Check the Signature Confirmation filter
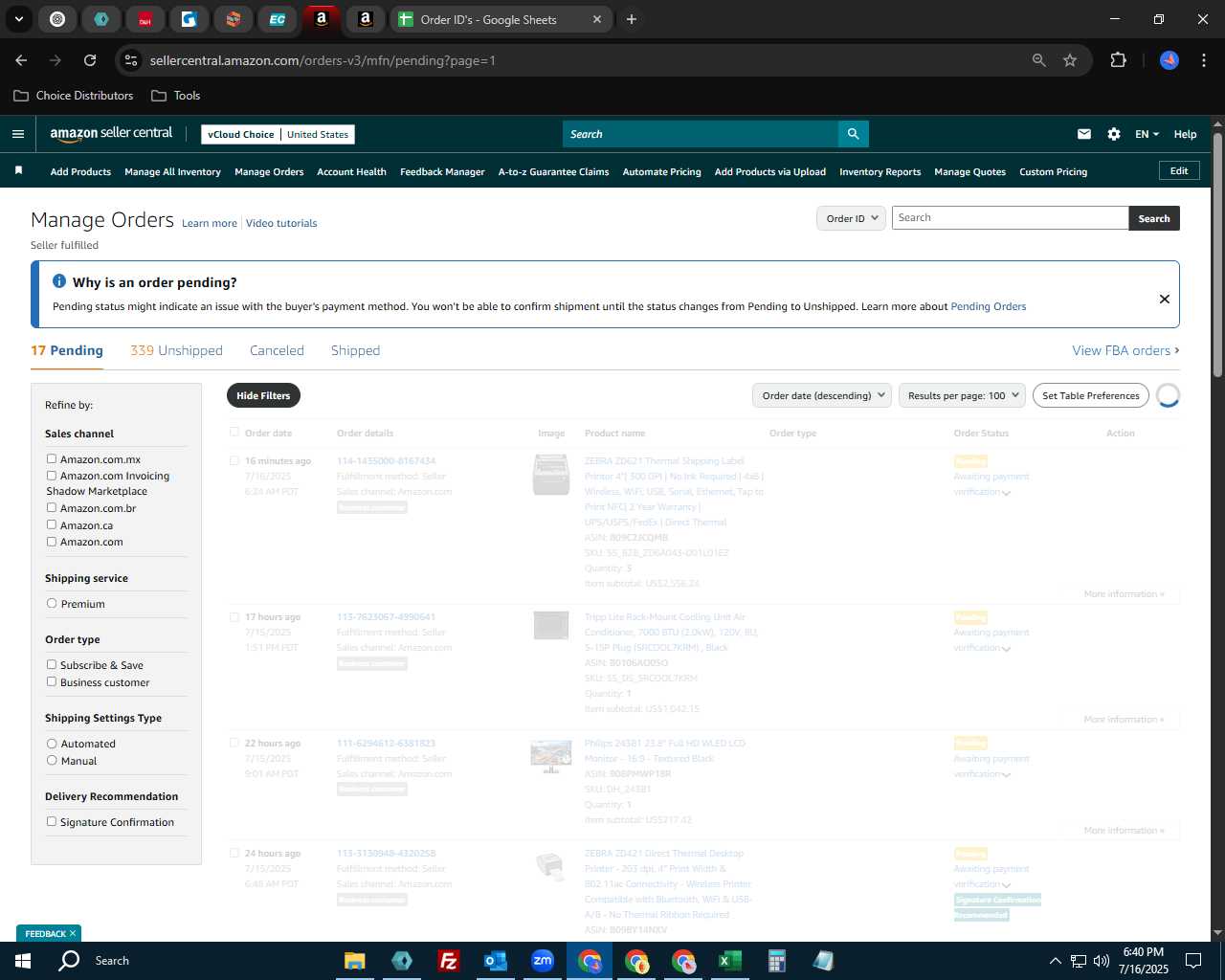1225x980 pixels. pyautogui.click(x=52, y=822)
